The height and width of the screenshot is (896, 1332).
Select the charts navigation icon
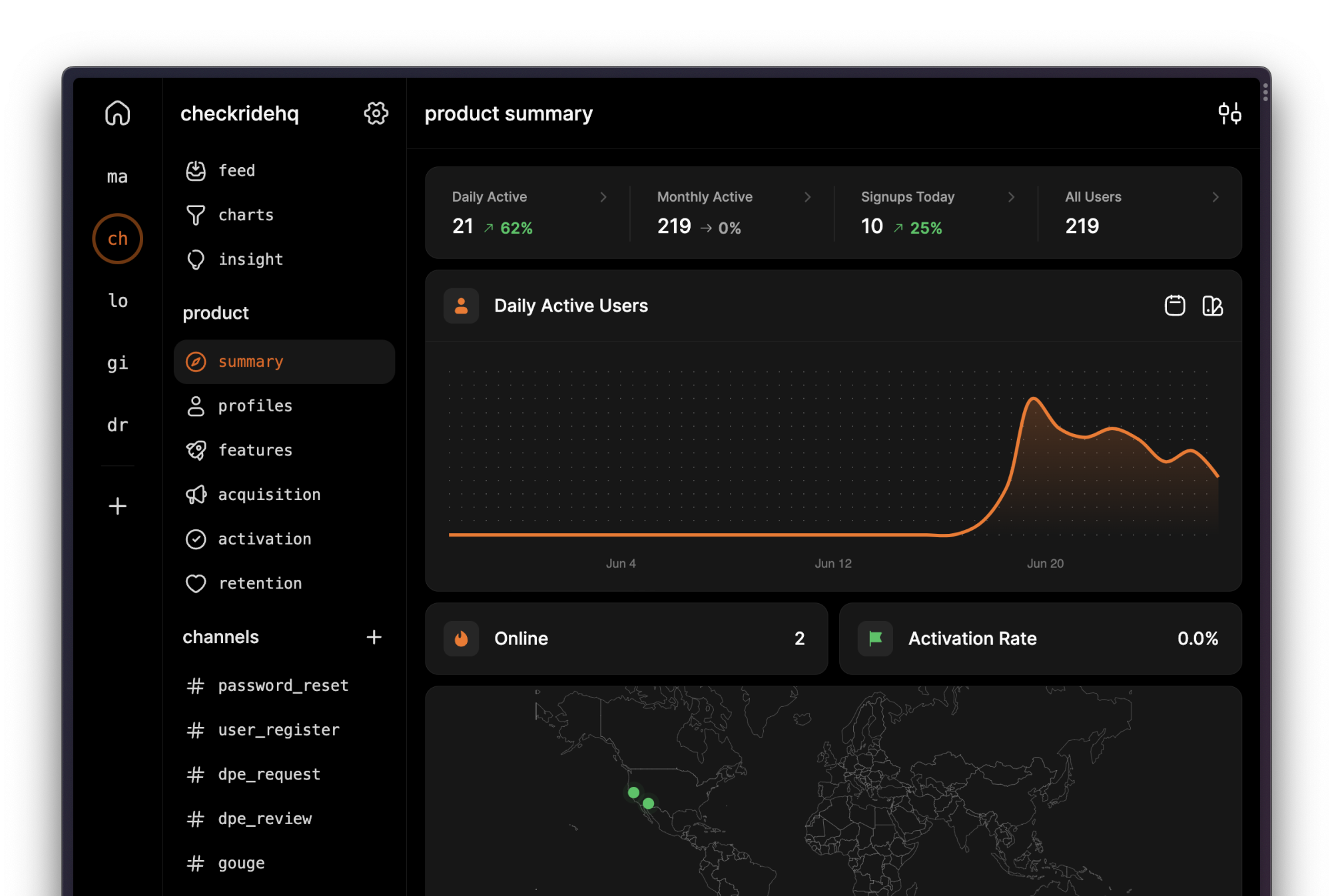click(195, 214)
